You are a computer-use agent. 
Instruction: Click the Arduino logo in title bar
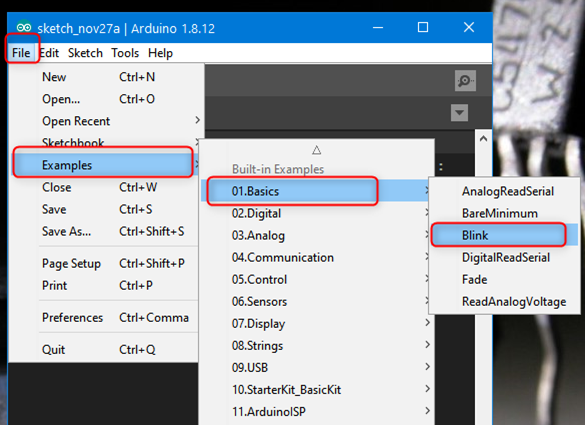point(24,28)
